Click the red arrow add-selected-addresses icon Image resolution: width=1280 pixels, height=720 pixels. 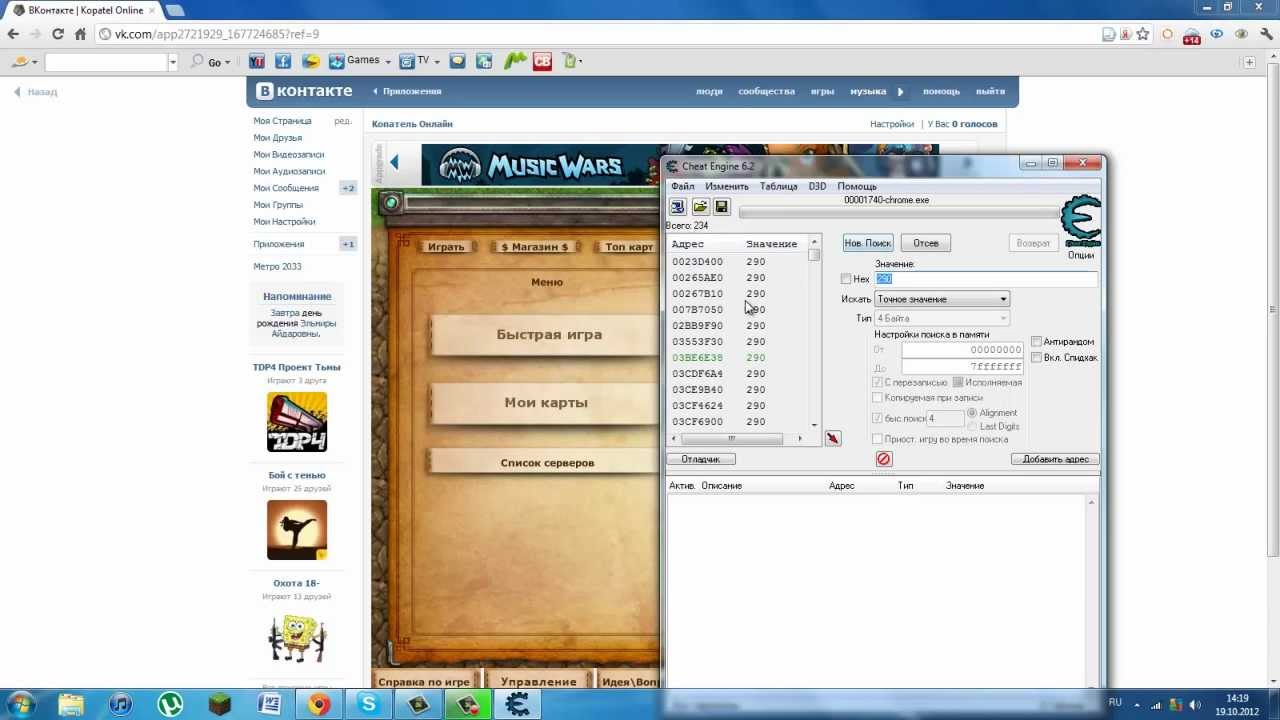point(833,439)
